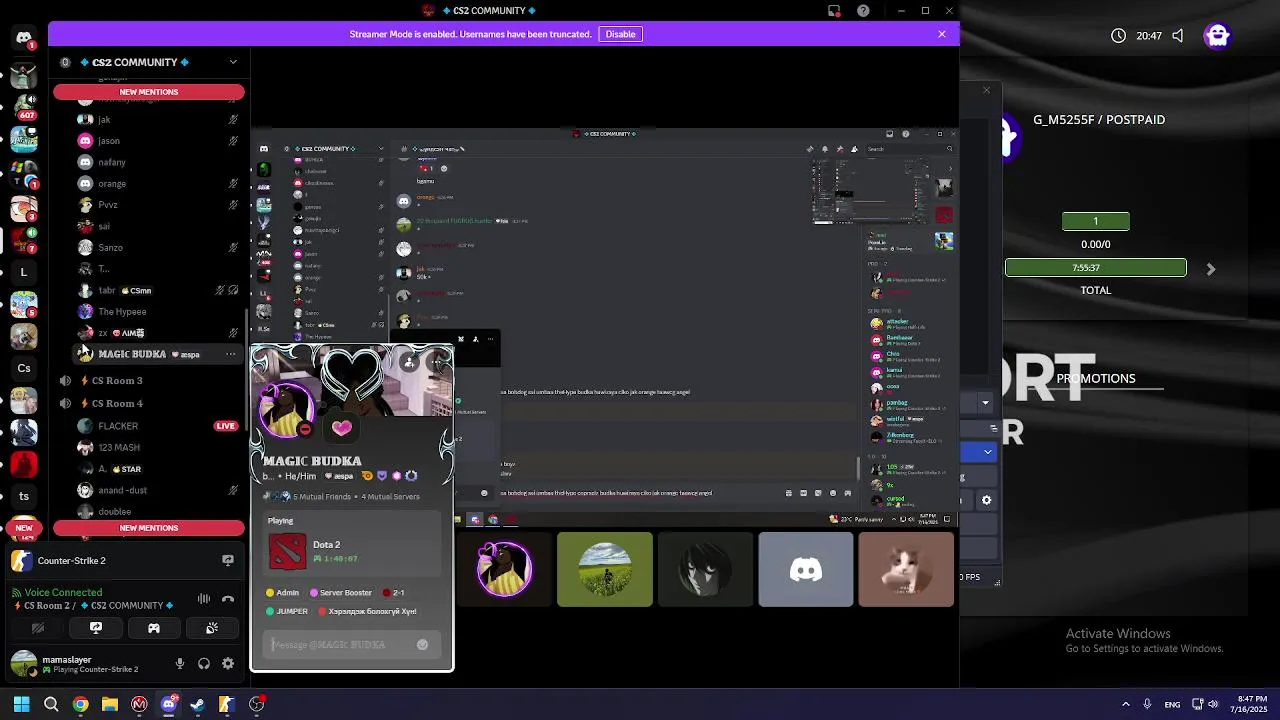Select voice user Sanzo
The width and height of the screenshot is (1280, 720).
click(x=158, y=248)
